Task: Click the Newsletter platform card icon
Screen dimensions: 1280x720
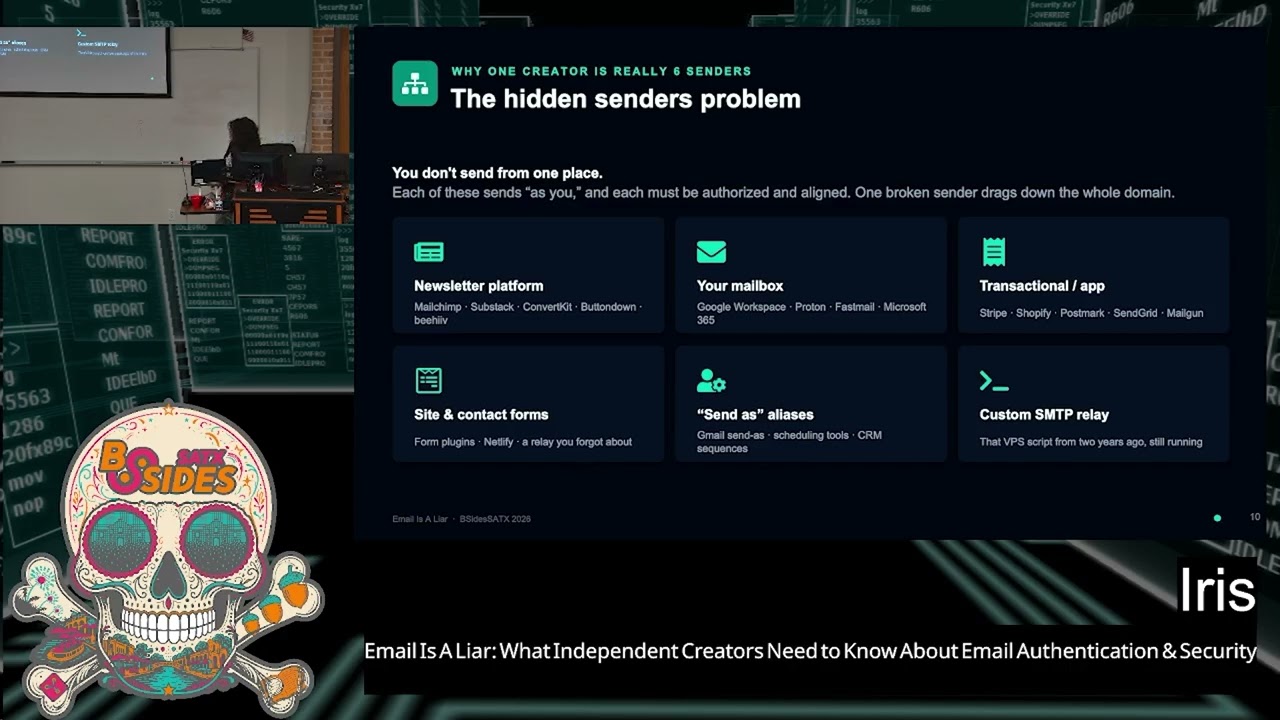Action: coord(429,252)
